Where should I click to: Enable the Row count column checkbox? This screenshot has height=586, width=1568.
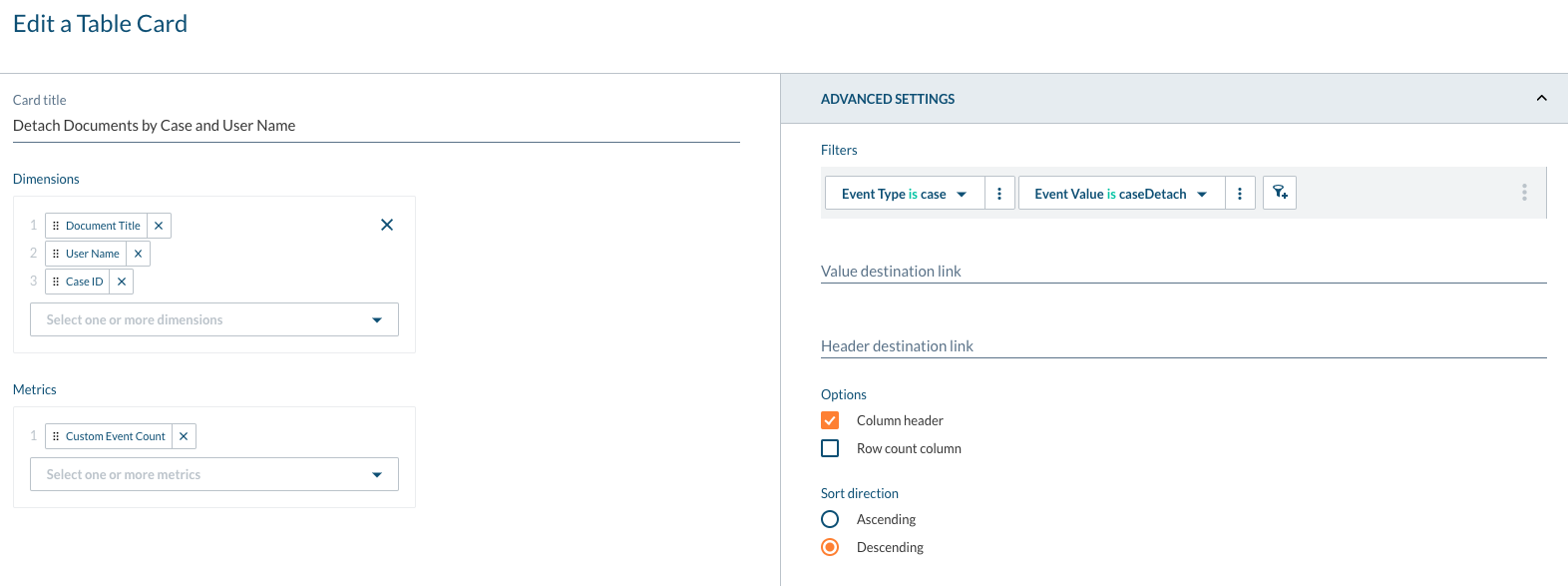830,448
